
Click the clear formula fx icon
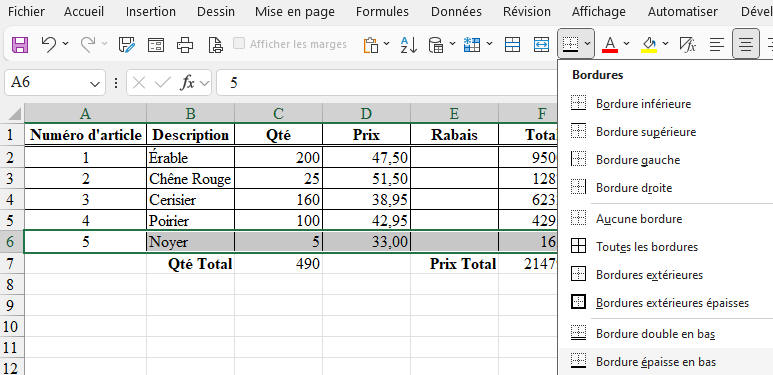[x=688, y=45]
